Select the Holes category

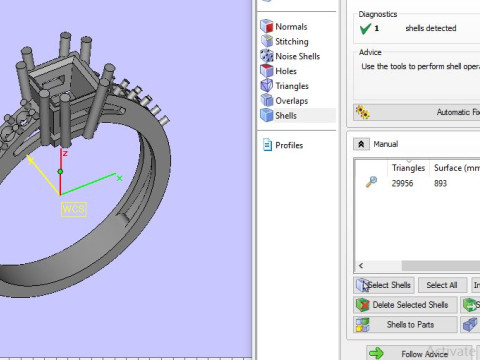(286, 71)
